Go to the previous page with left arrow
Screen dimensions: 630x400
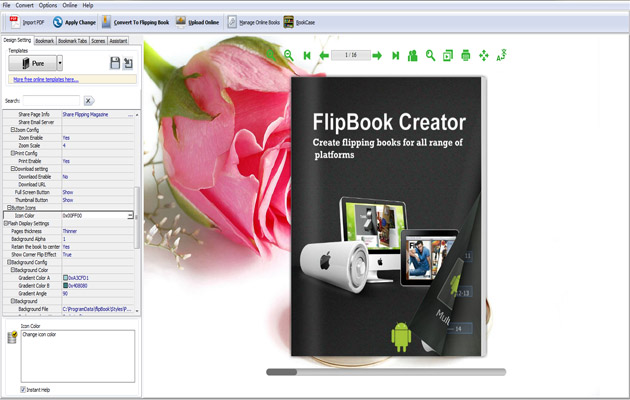click(324, 55)
